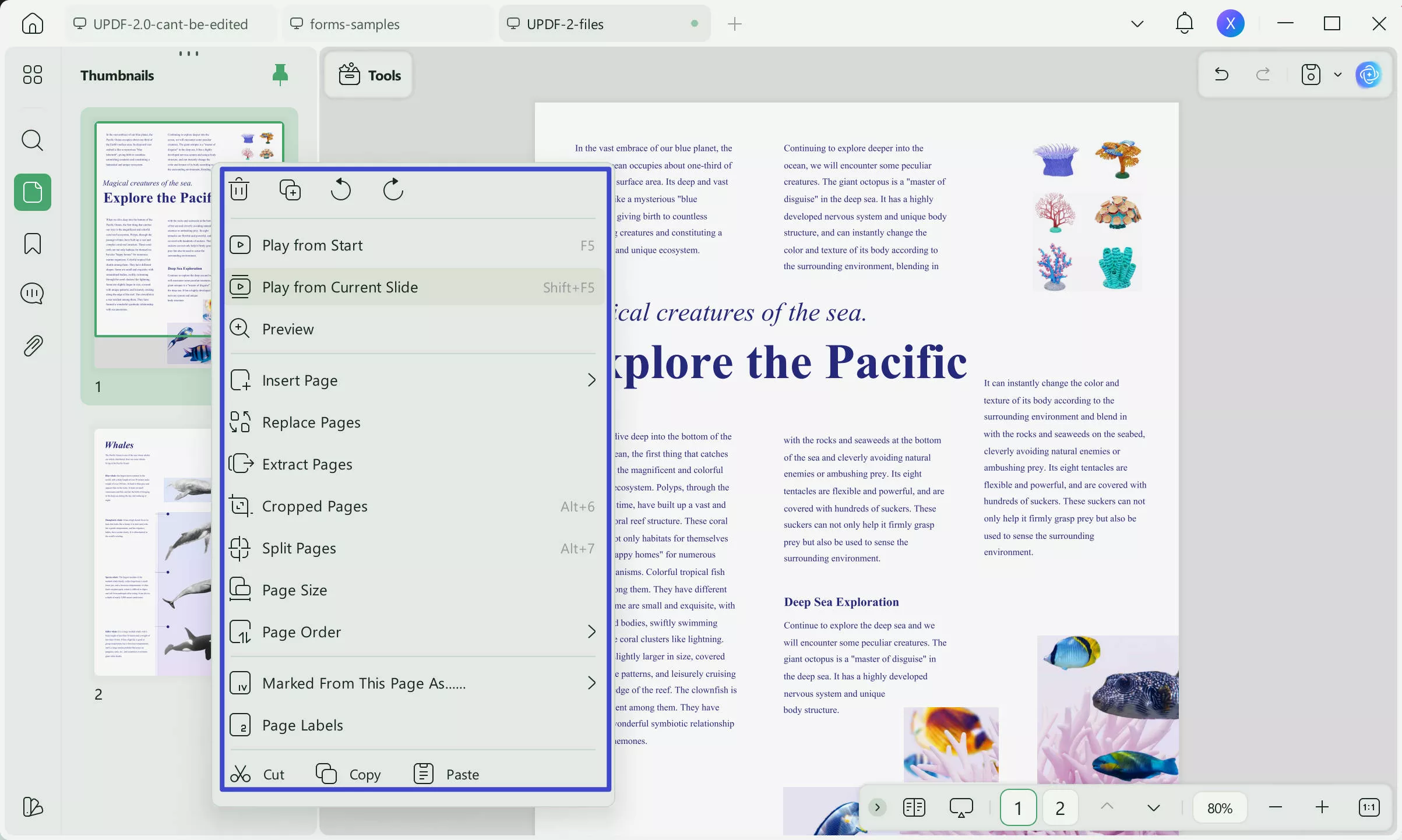Open the Attachments panel
Screen dimensions: 1402x840
(32, 345)
